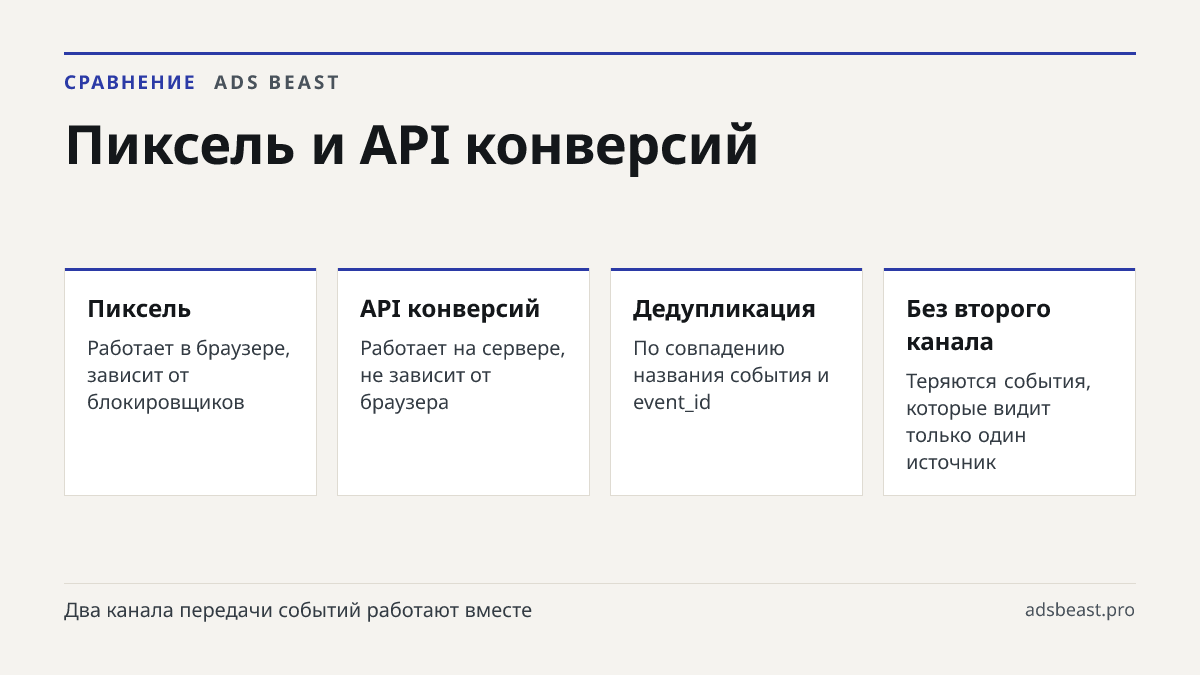Click the 'ADS BEAST' brand text
Image resolution: width=1200 pixels, height=675 pixels.
[x=277, y=83]
